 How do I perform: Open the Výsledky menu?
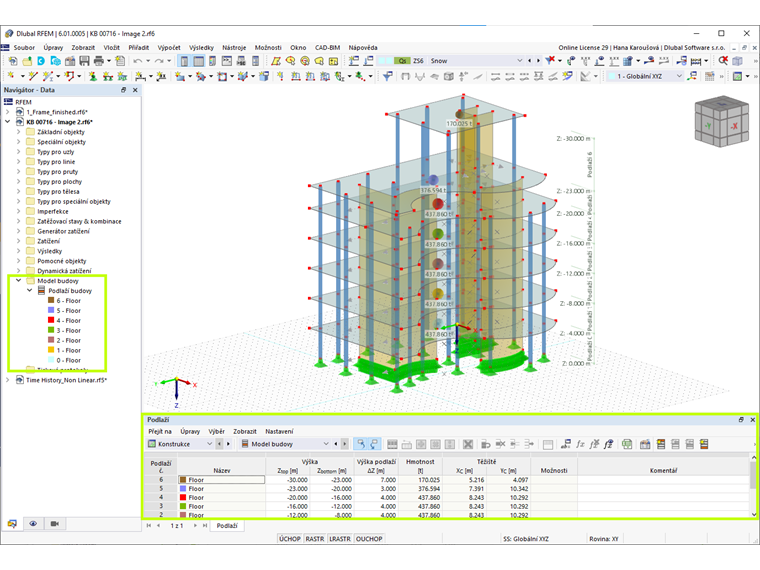pos(201,48)
